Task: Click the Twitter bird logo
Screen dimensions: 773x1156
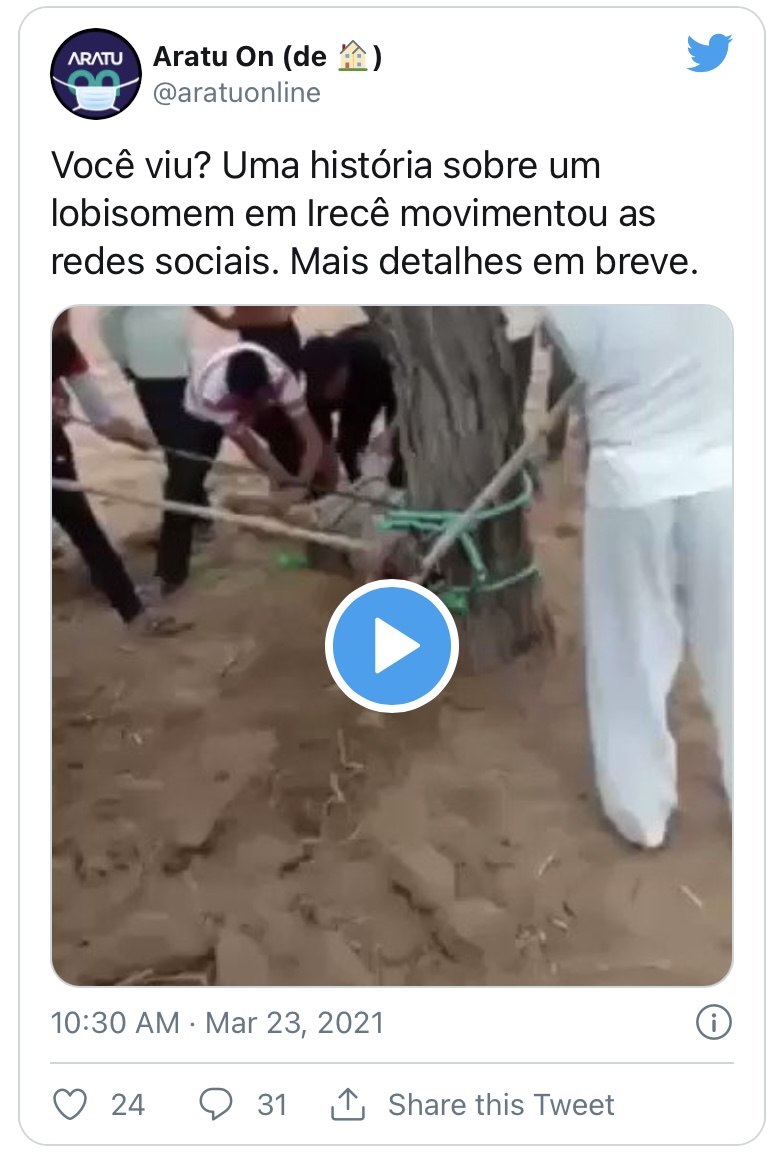Action: pyautogui.click(x=709, y=53)
